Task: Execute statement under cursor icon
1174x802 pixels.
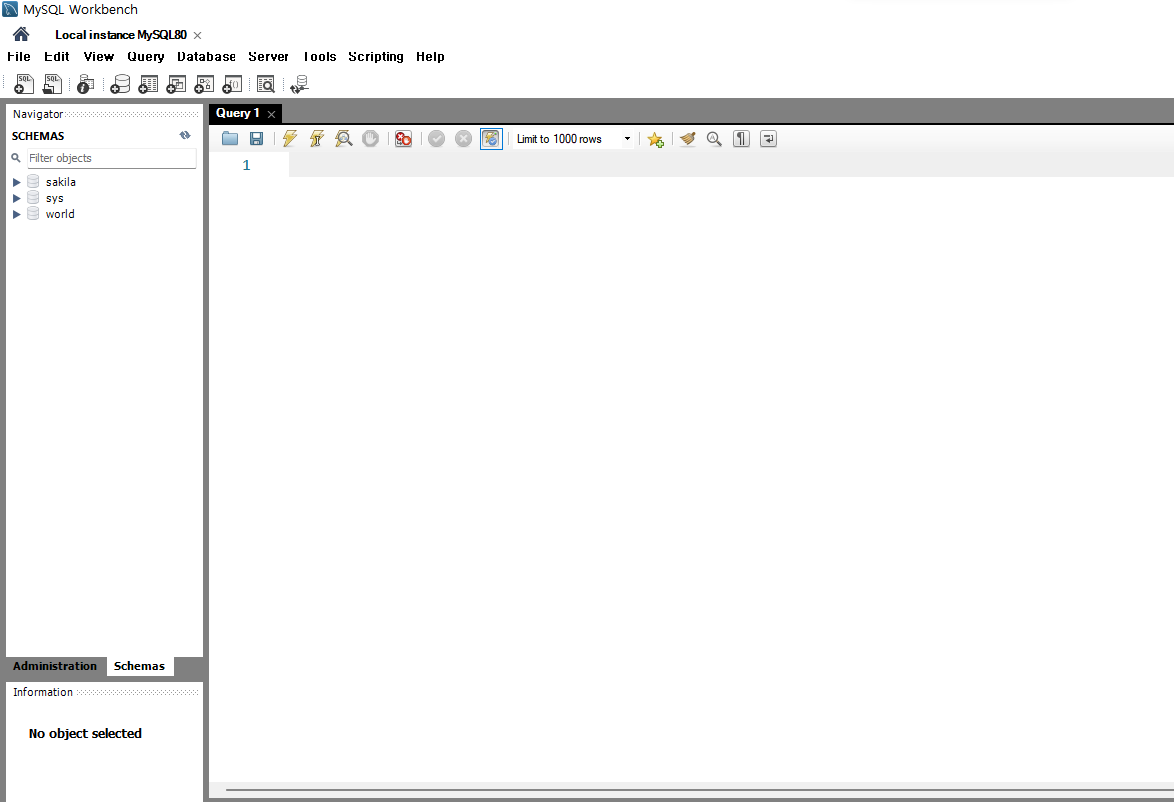Action: (x=317, y=139)
